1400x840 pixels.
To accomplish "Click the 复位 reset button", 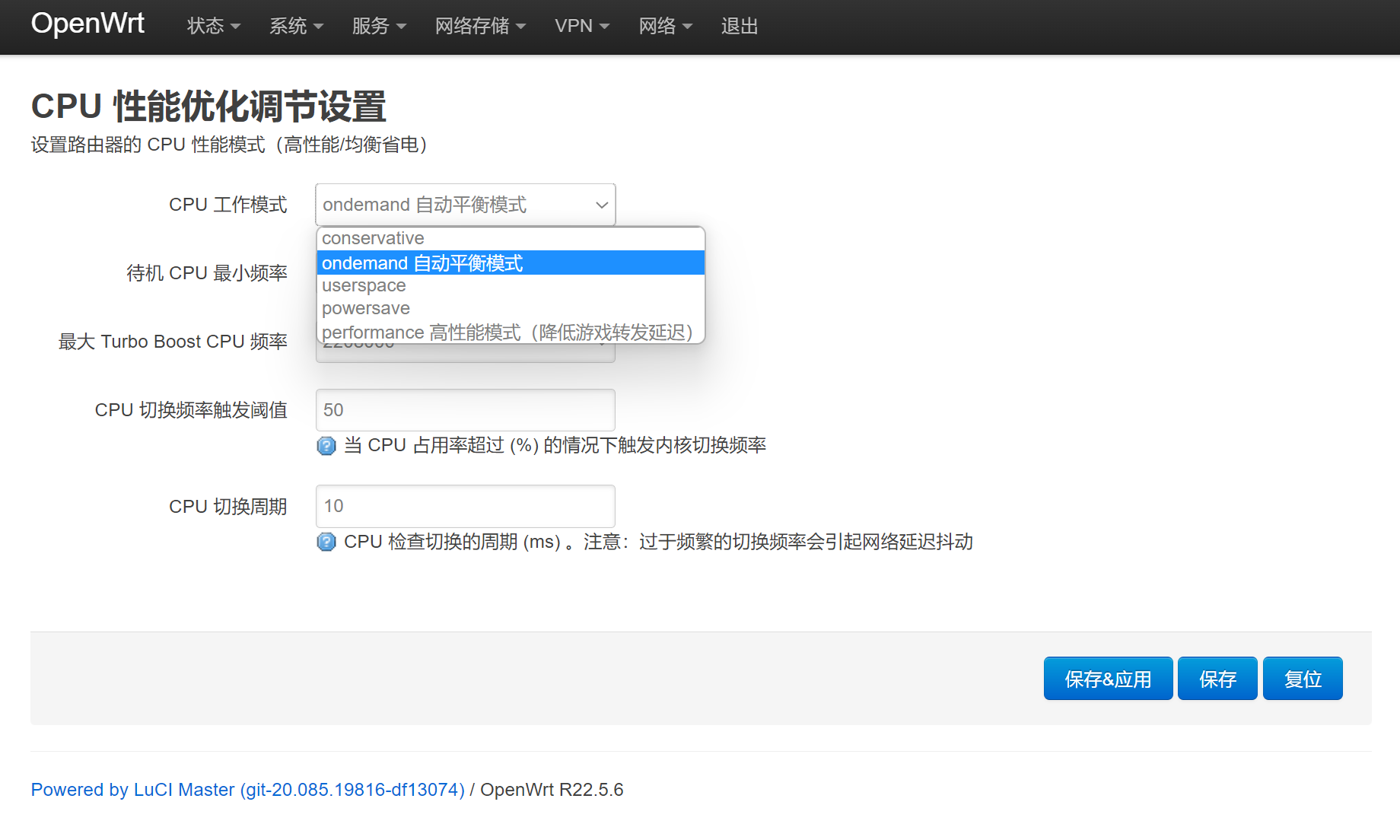I will click(x=1302, y=679).
